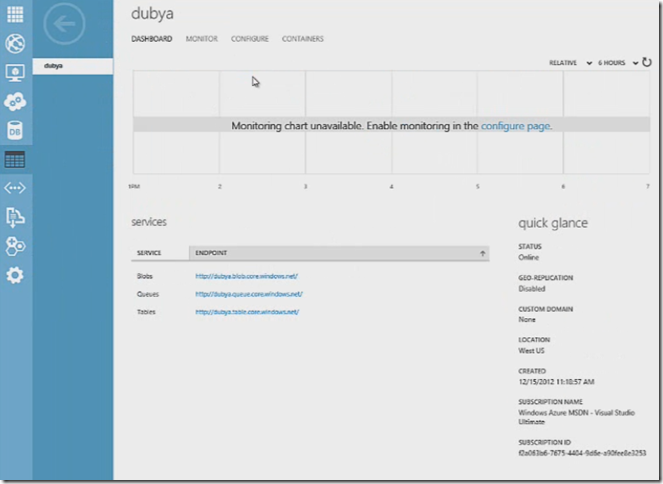Select the created date value
This screenshot has height=484, width=663.
(556, 382)
